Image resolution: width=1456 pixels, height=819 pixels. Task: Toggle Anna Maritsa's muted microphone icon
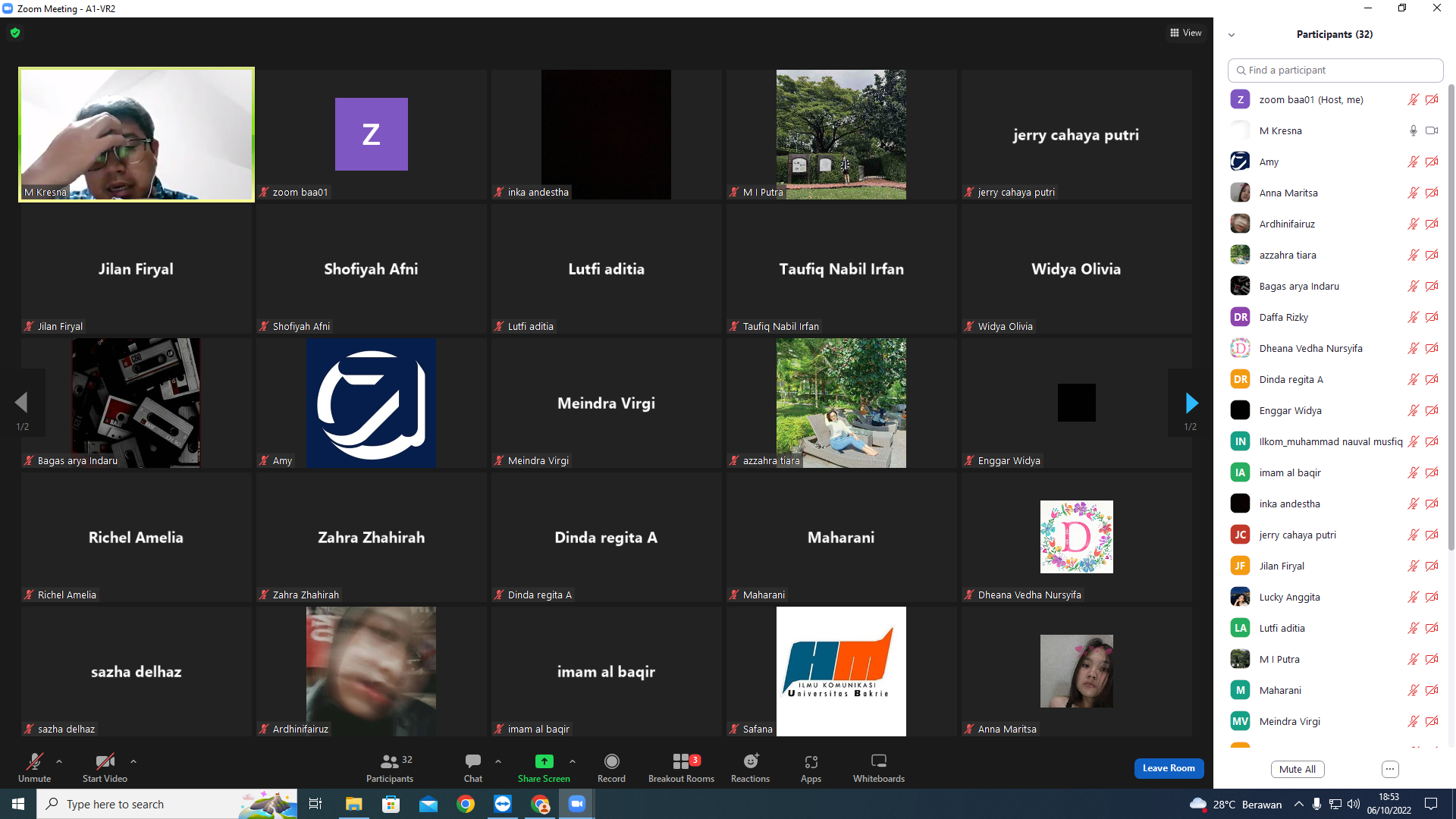click(x=1414, y=193)
